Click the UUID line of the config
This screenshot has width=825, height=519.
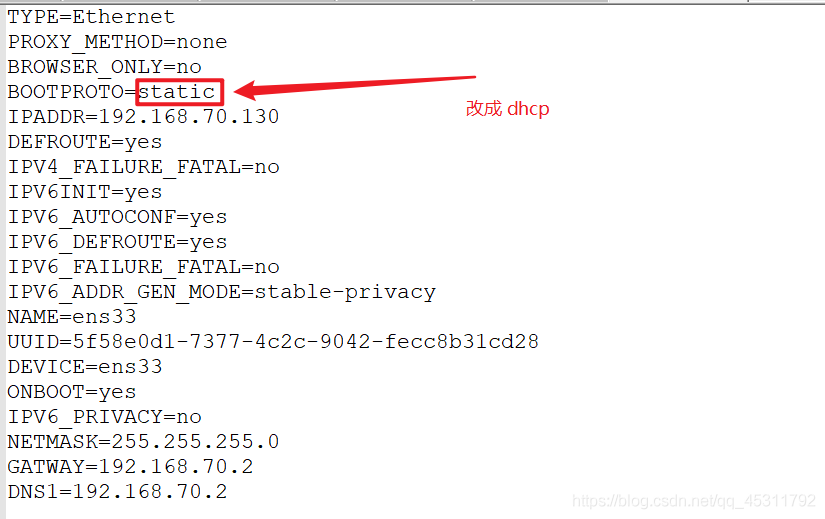pyautogui.click(x=273, y=342)
